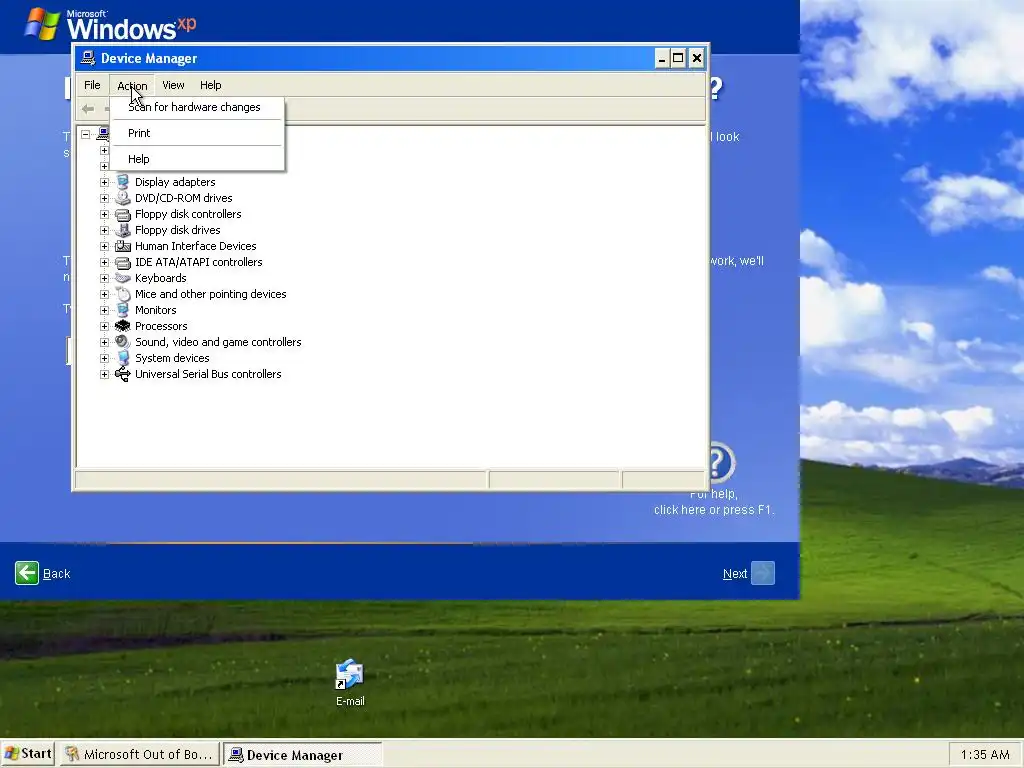Collapse the root computer node
The image size is (1024, 768).
click(86, 135)
